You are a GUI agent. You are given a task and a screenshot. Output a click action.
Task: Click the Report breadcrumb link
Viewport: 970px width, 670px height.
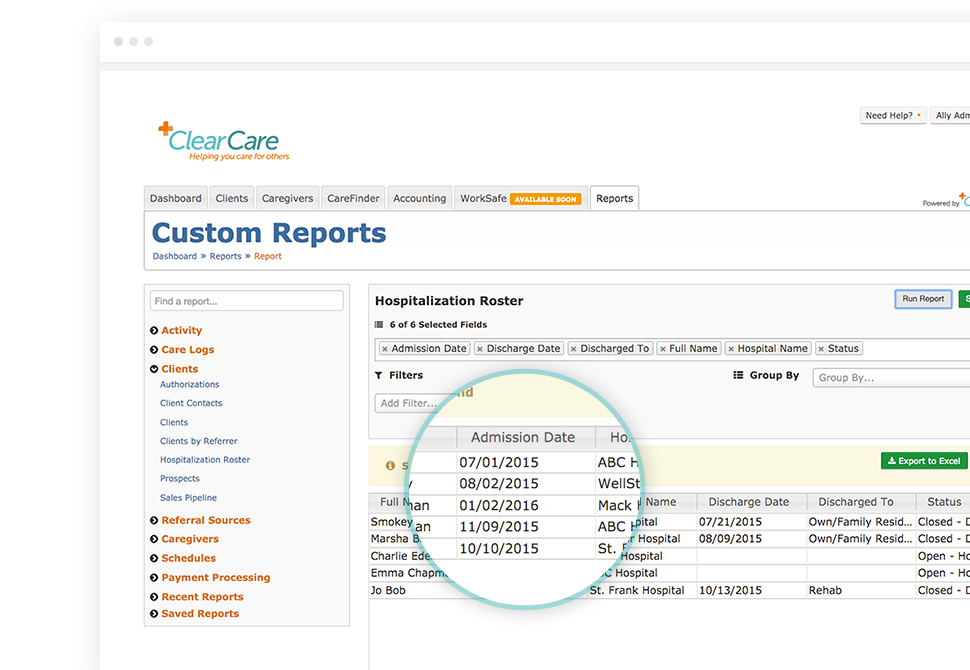[268, 256]
